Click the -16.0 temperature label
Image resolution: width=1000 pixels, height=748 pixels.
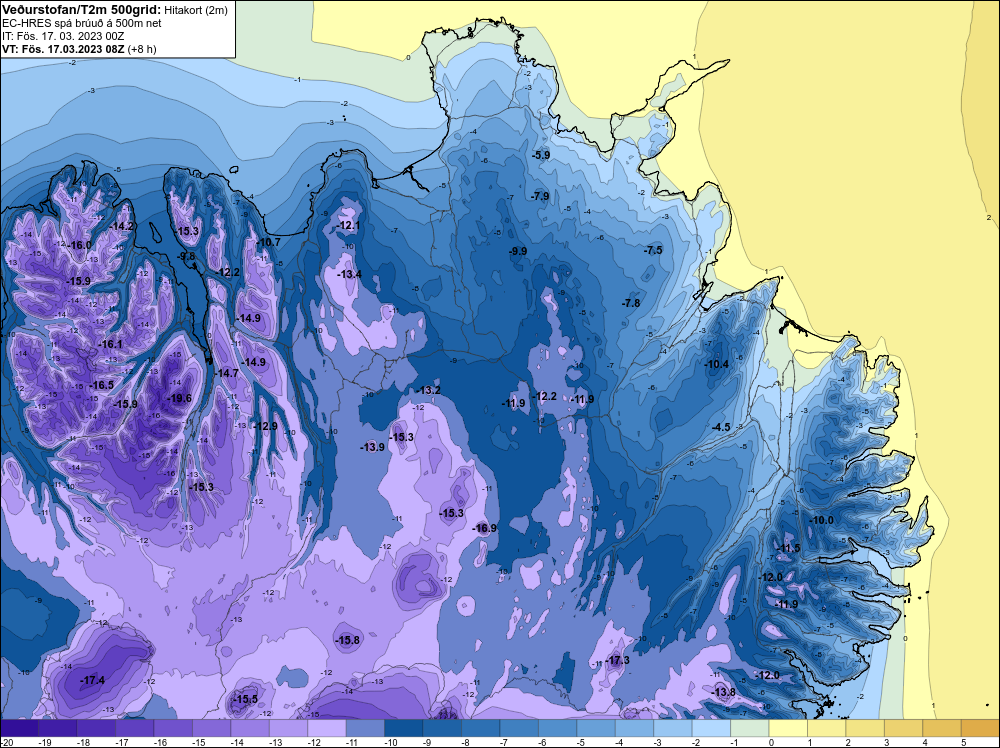point(80,245)
